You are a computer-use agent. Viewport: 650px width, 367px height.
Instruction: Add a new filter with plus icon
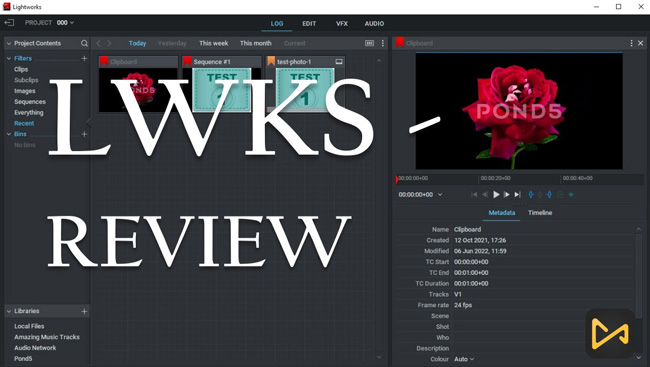pyautogui.click(x=84, y=58)
